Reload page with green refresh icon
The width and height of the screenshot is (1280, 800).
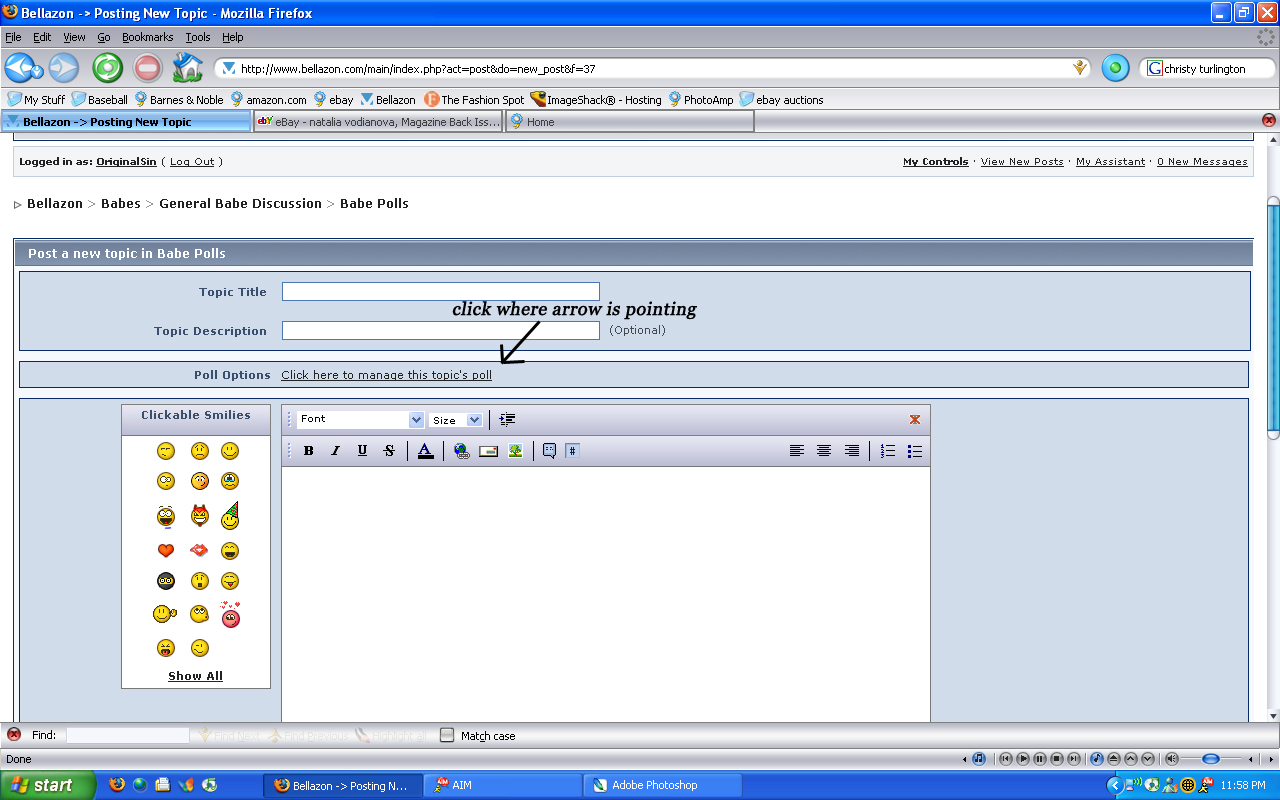click(x=107, y=68)
